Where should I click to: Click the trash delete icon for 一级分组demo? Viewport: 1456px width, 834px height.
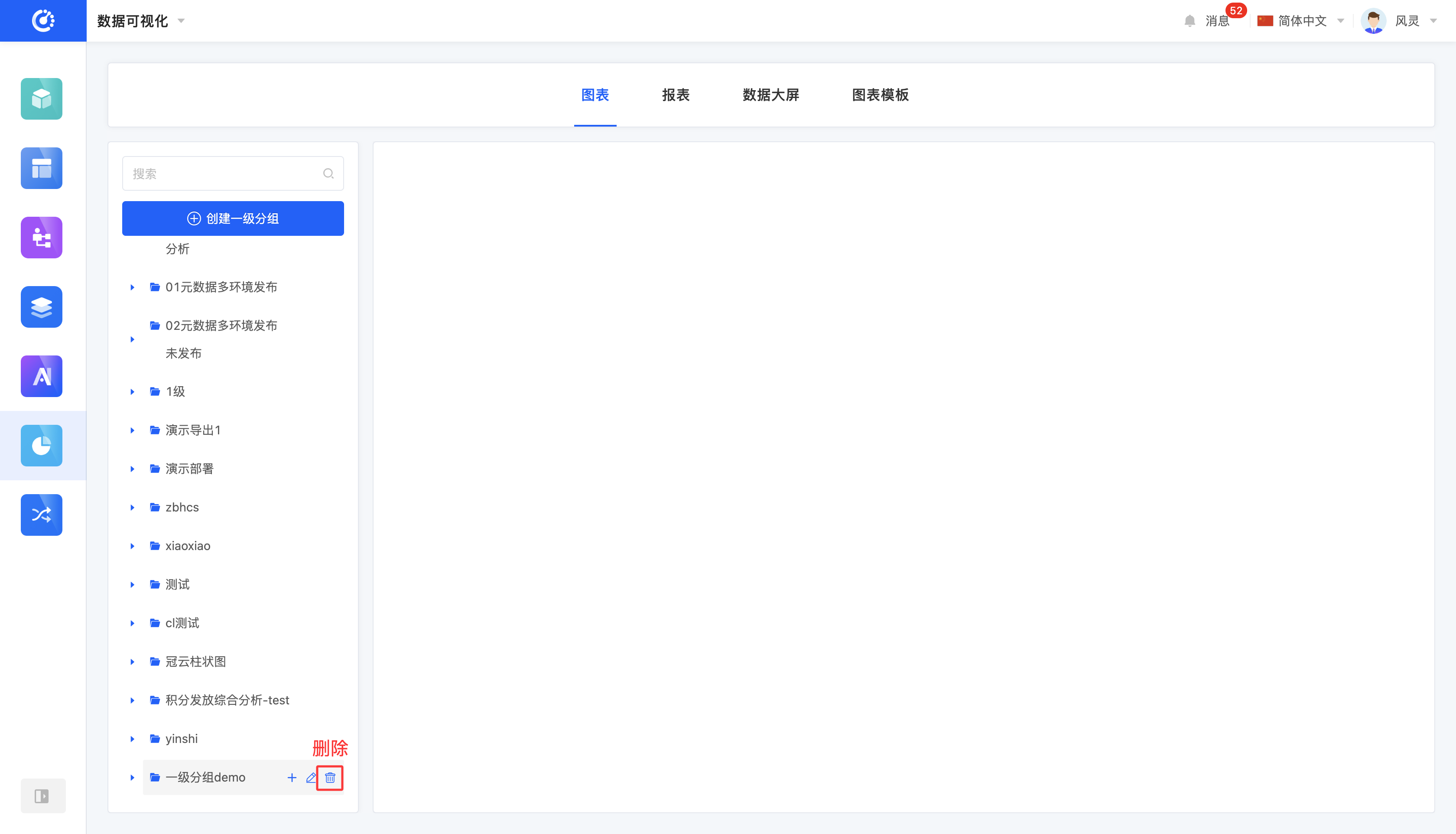[330, 777]
